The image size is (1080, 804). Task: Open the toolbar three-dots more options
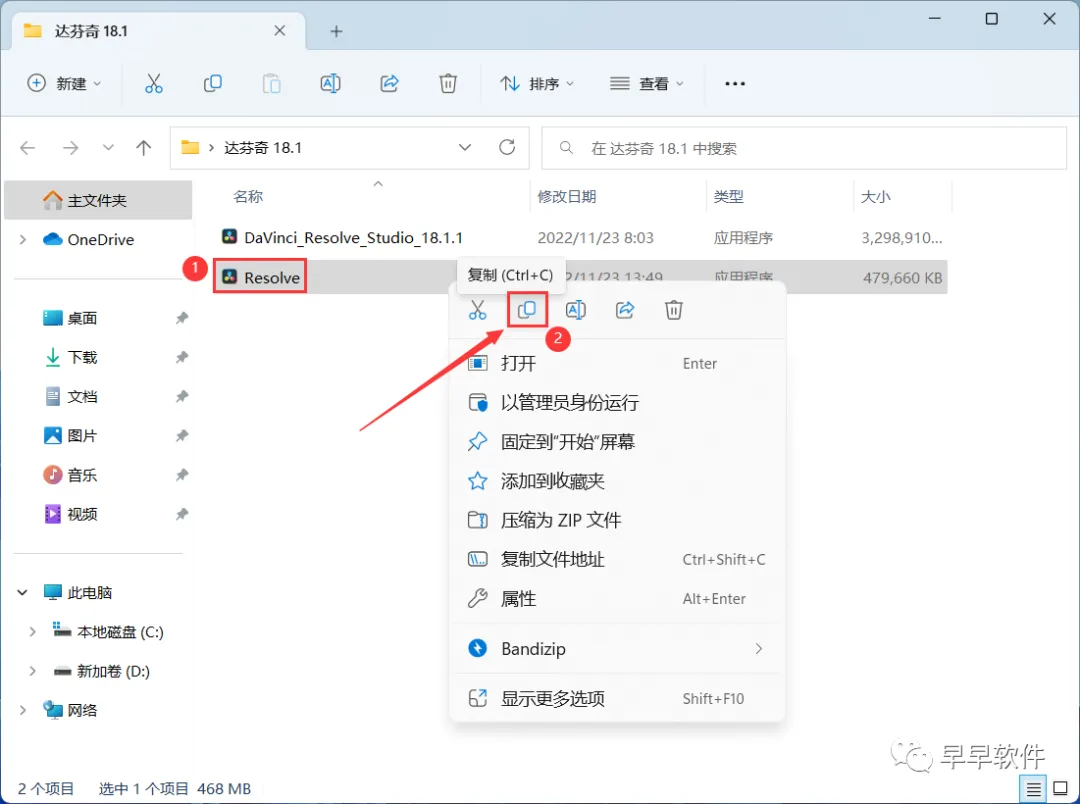coord(735,83)
